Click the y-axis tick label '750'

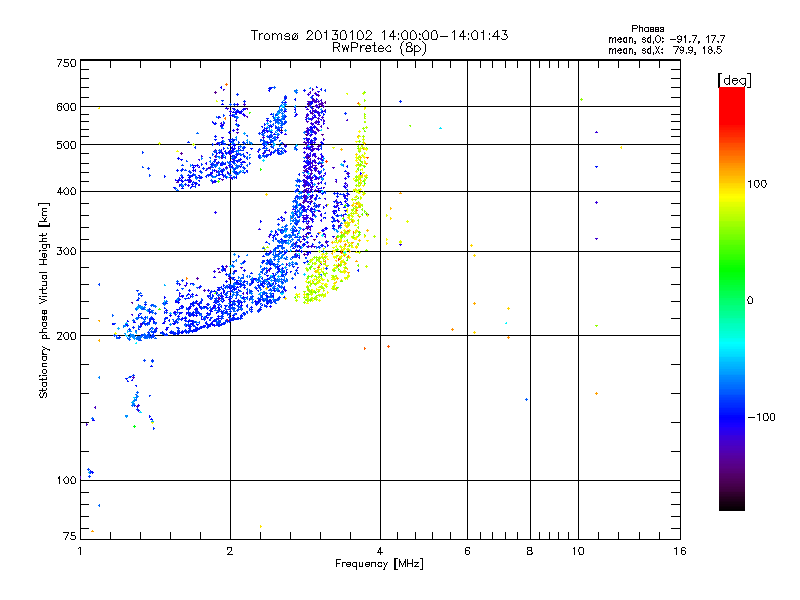[66, 63]
